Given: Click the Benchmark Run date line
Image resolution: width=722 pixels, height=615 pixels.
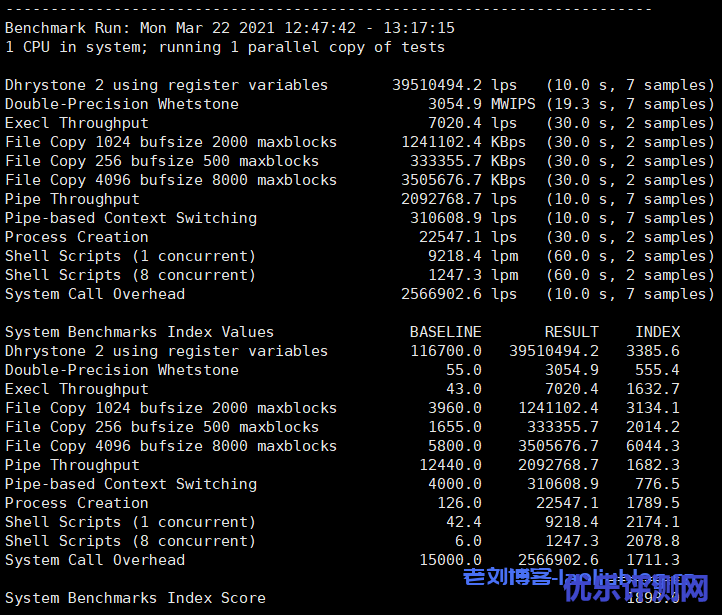Looking at the screenshot, I should [x=230, y=28].
